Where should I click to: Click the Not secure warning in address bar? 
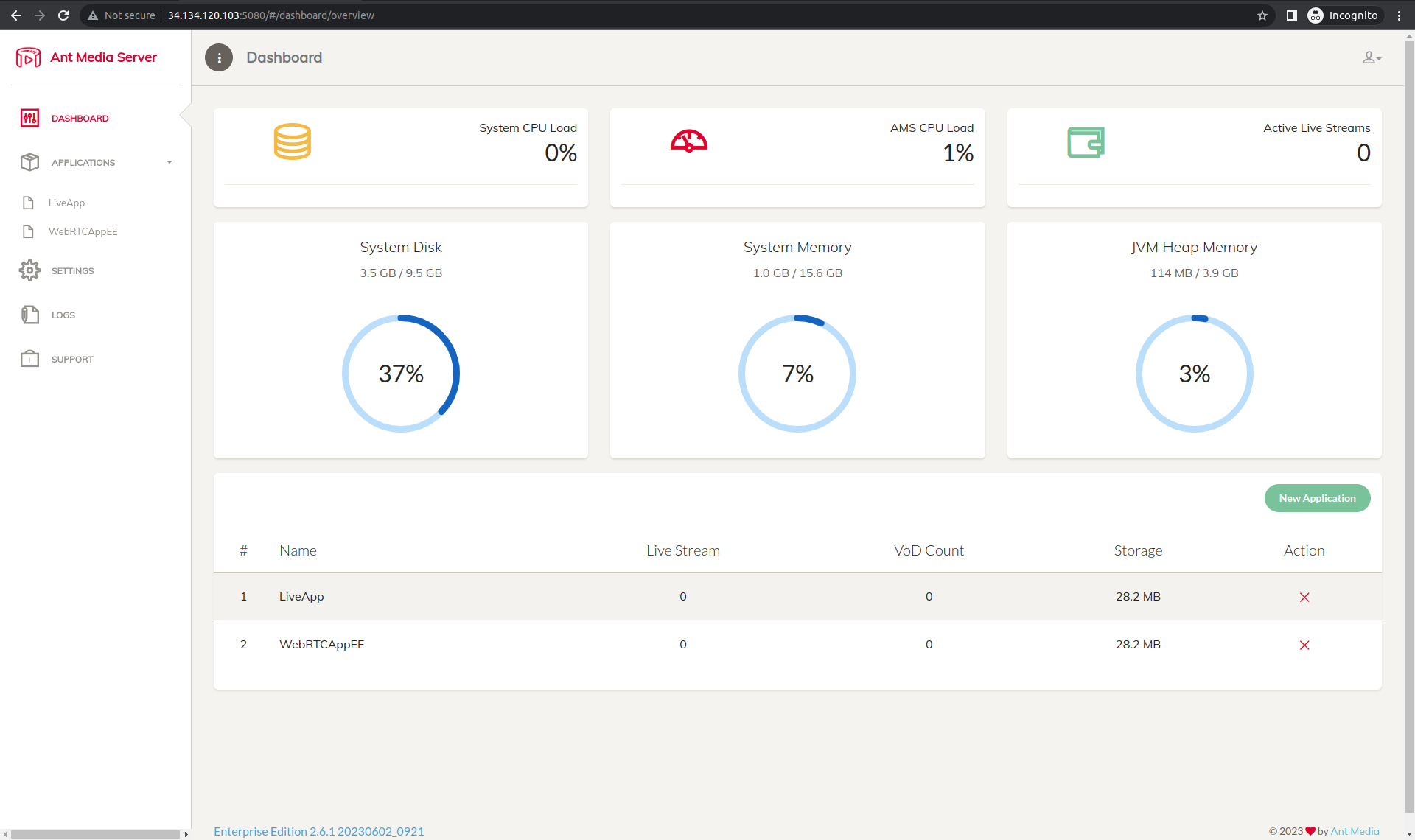tap(122, 15)
